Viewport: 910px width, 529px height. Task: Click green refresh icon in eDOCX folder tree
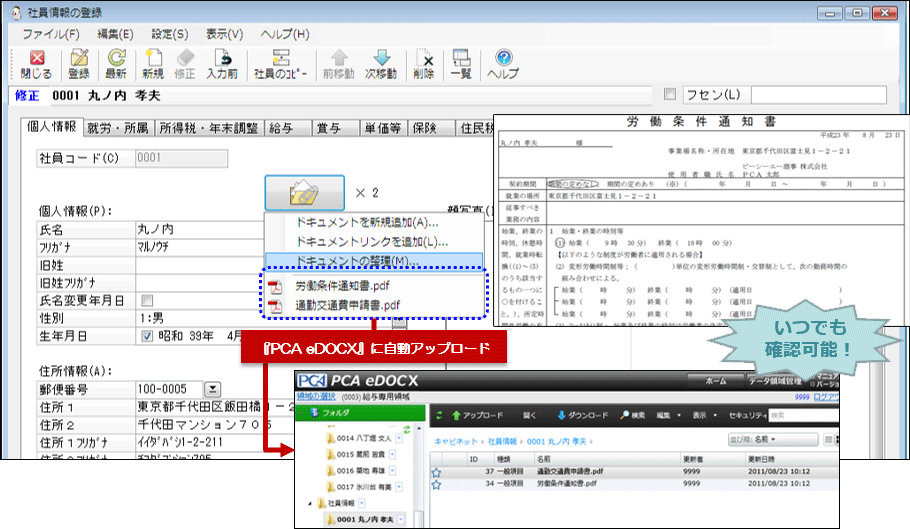pyautogui.click(x=406, y=429)
